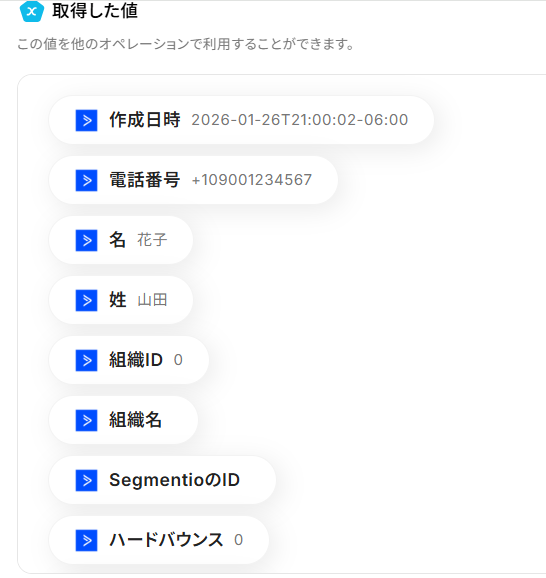Viewport: 546px width, 578px height.
Task: Click the blue arrow icon beside 電話番号
Action: click(x=86, y=180)
